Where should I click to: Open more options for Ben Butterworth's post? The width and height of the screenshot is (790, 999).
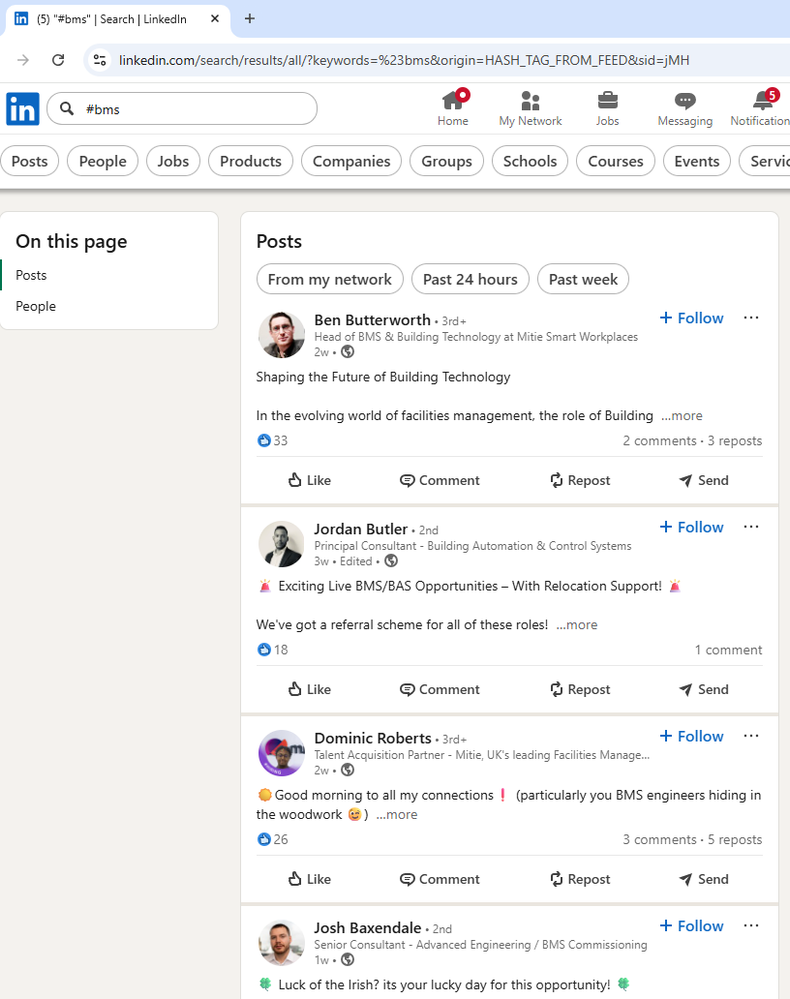point(751,318)
